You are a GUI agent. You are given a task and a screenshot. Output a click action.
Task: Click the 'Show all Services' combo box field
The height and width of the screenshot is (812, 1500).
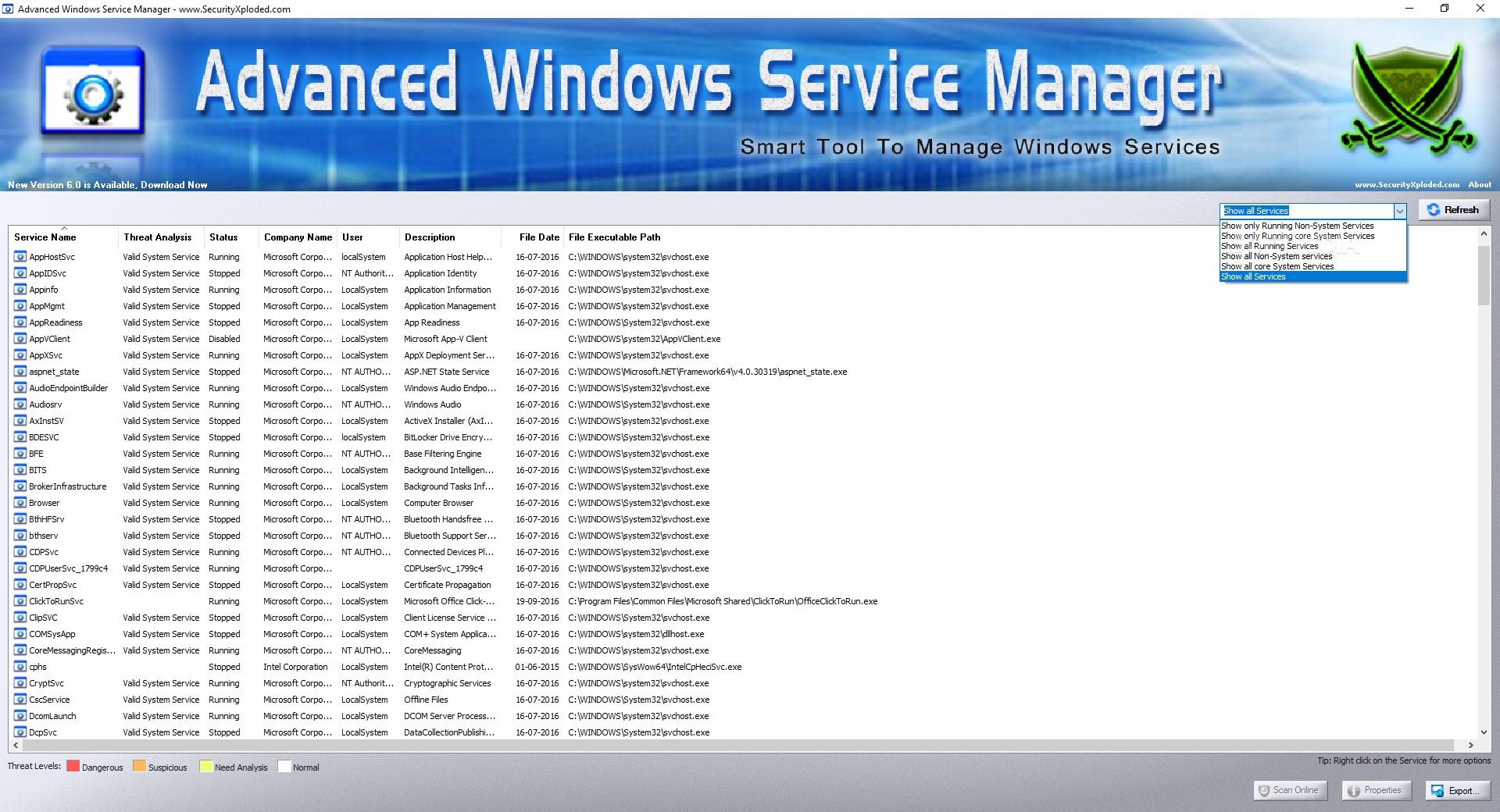click(1306, 211)
